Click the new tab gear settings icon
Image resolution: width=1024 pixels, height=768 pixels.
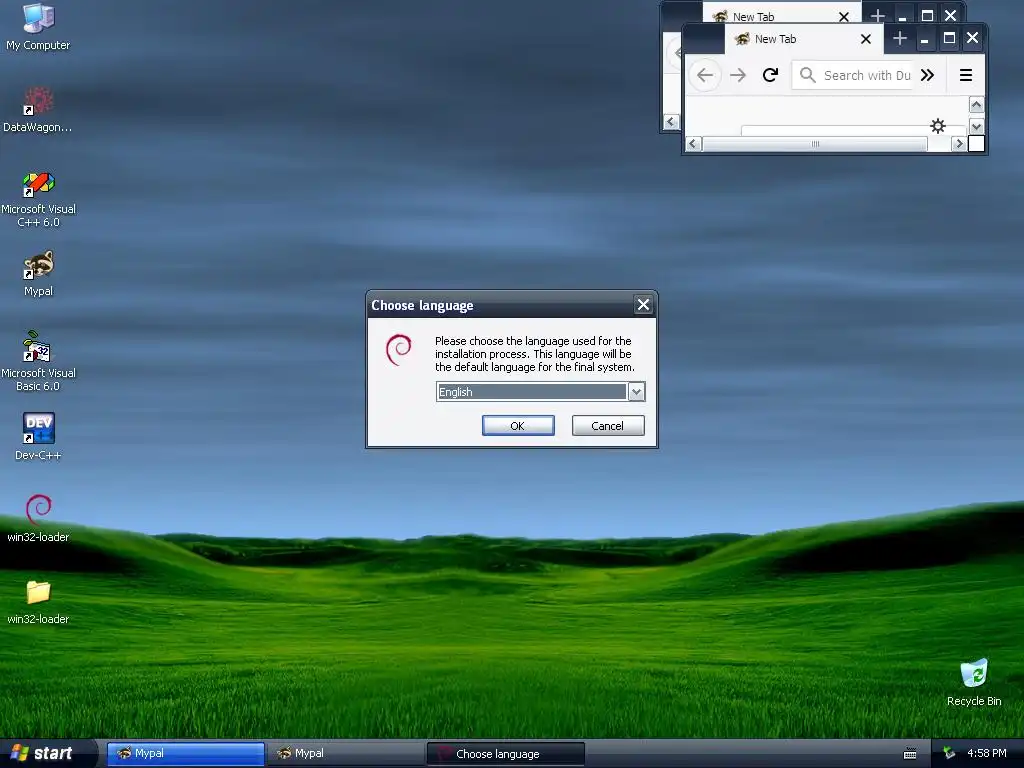tap(938, 126)
